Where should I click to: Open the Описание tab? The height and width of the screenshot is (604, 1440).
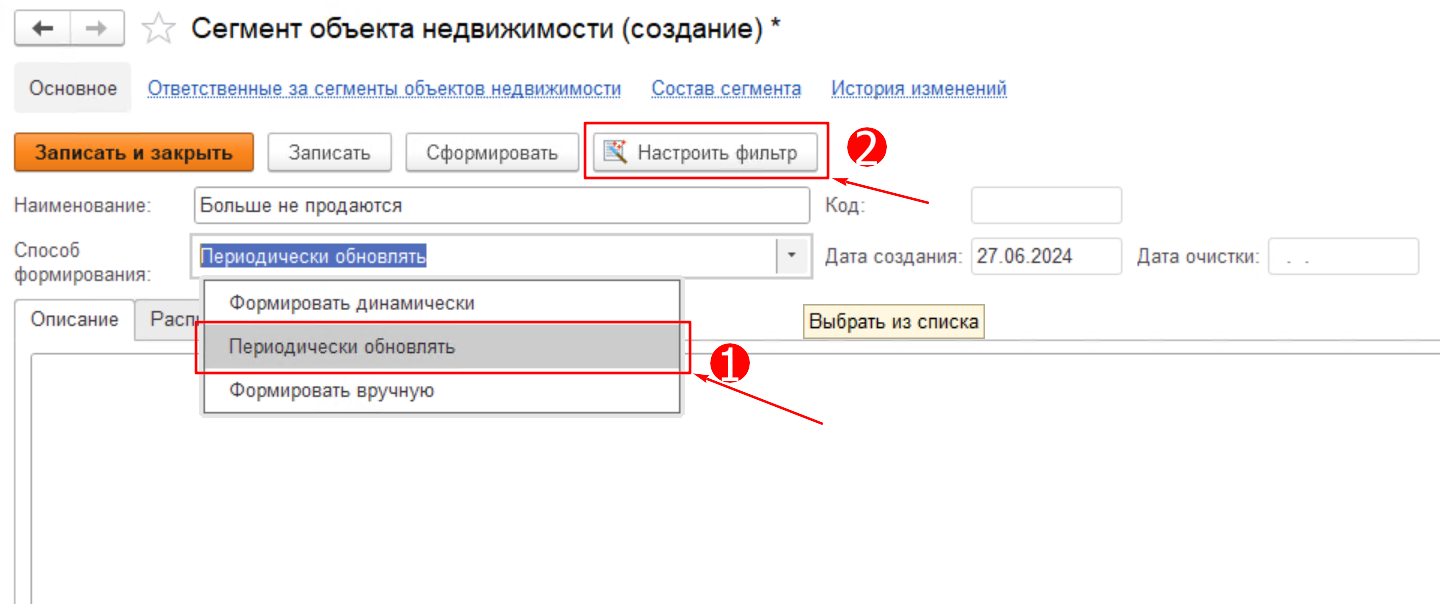click(x=75, y=319)
